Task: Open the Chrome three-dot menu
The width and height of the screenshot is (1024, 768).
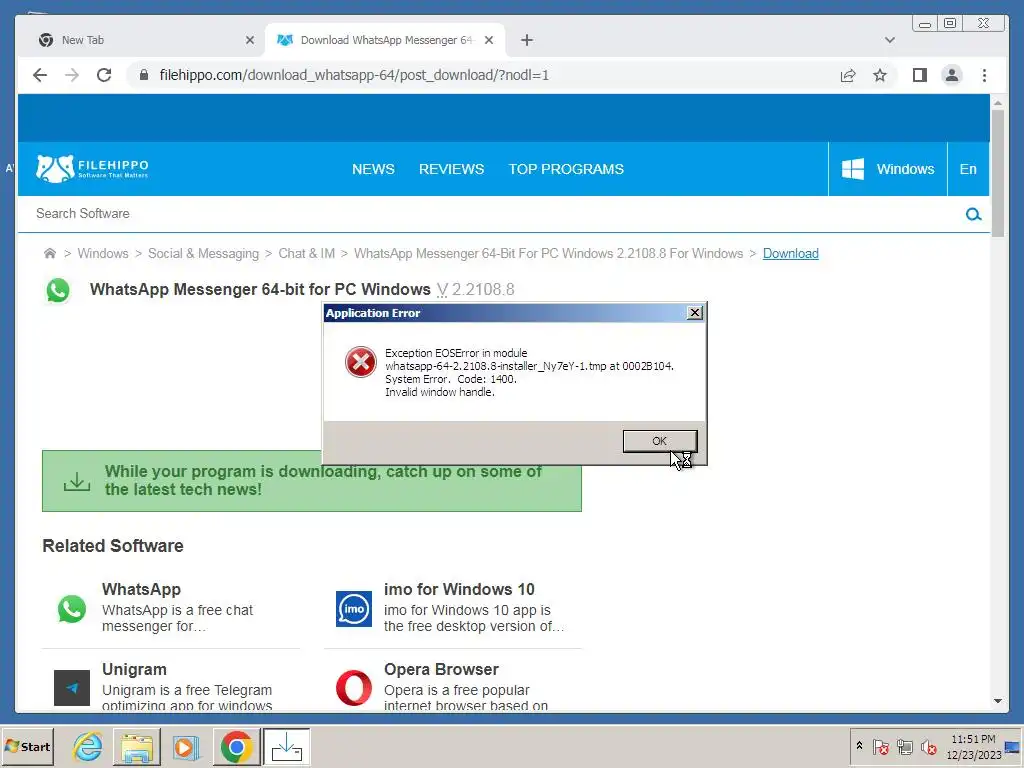Action: (x=984, y=75)
